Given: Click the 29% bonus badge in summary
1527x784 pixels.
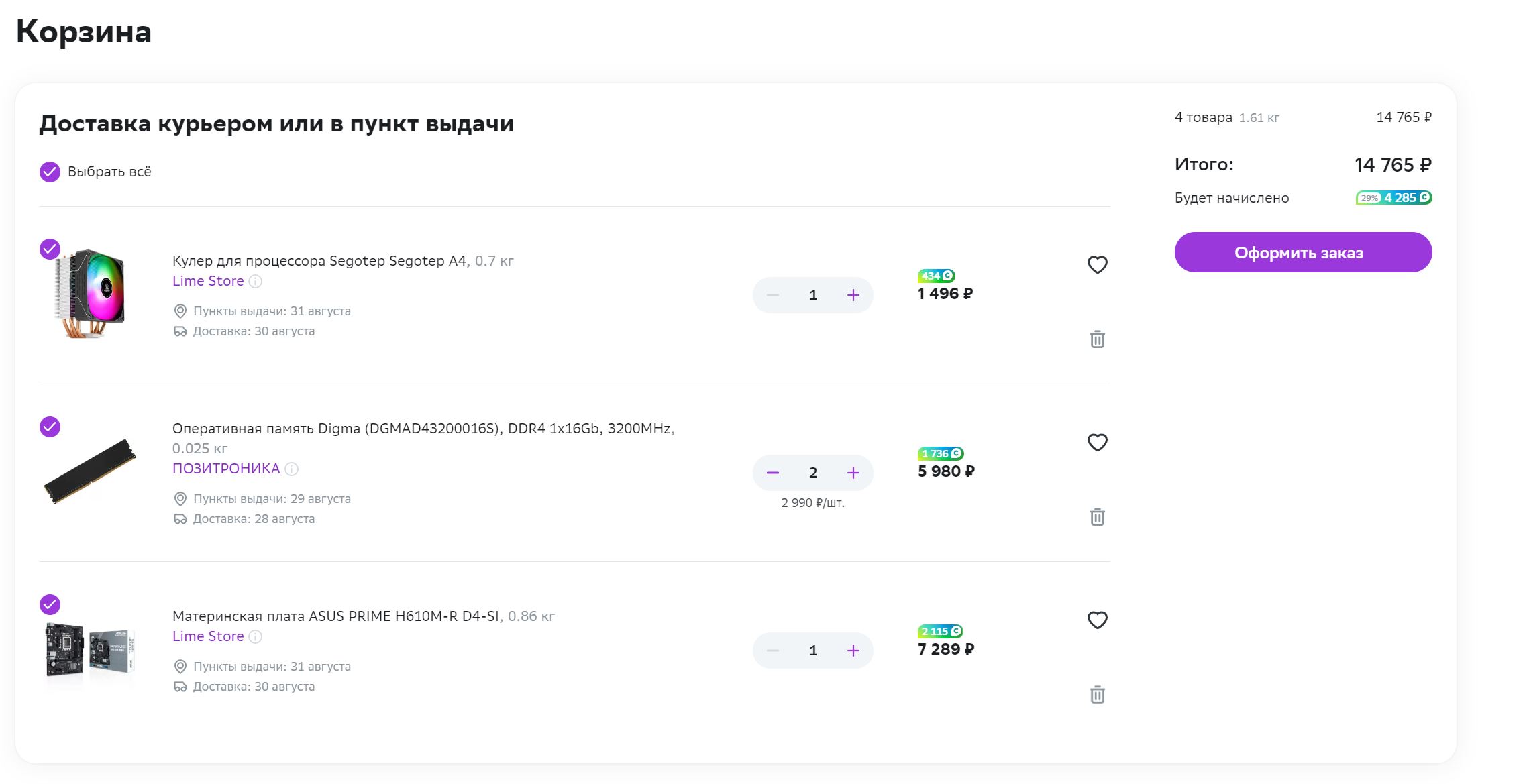Looking at the screenshot, I should [1369, 198].
